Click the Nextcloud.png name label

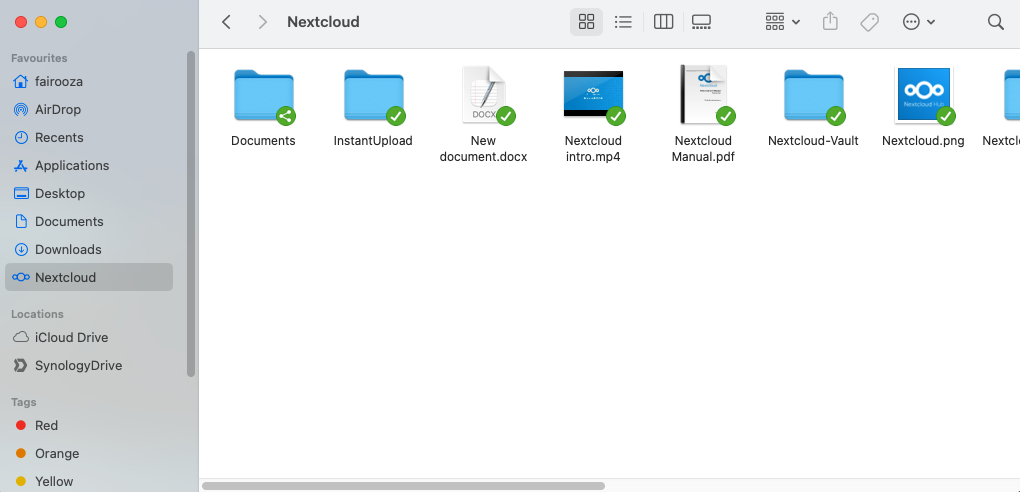(923, 141)
